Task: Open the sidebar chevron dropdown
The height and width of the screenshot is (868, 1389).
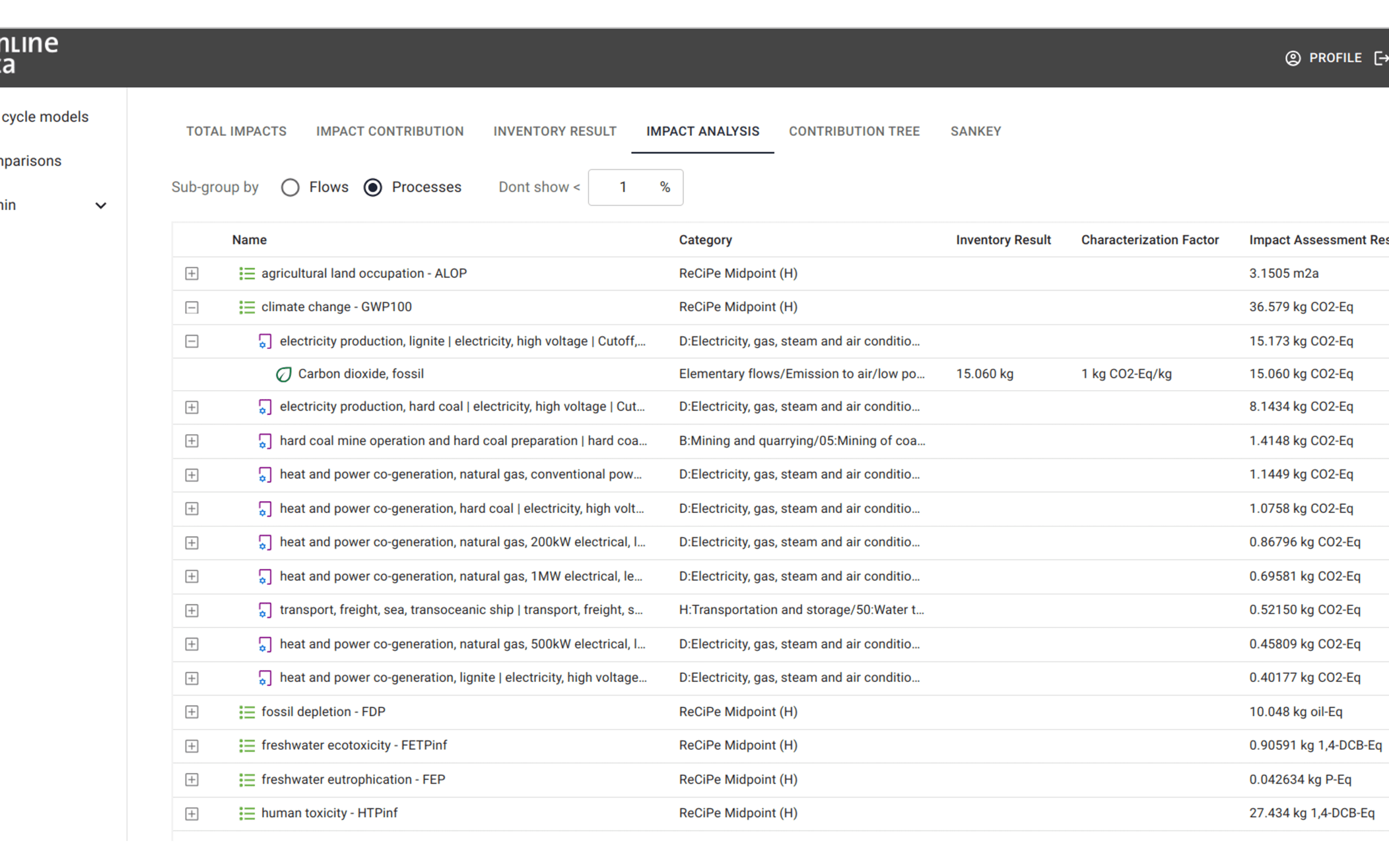Action: tap(101, 205)
